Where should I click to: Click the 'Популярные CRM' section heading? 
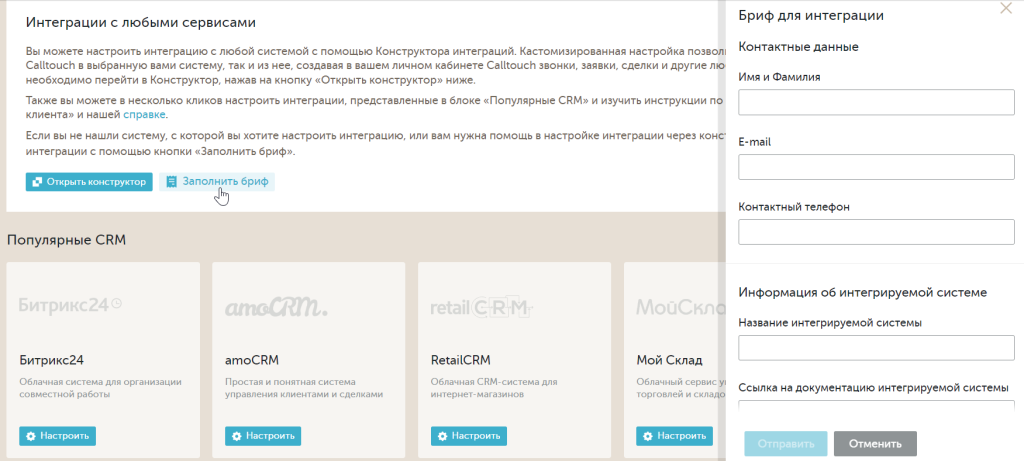(x=66, y=240)
